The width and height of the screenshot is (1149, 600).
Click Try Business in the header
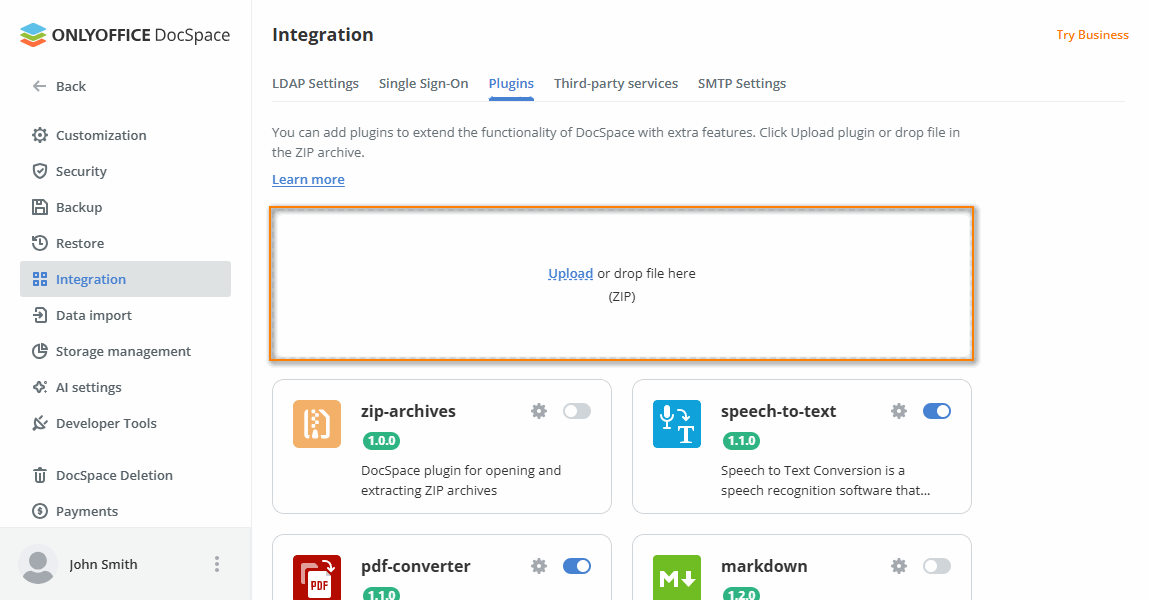1092,34
